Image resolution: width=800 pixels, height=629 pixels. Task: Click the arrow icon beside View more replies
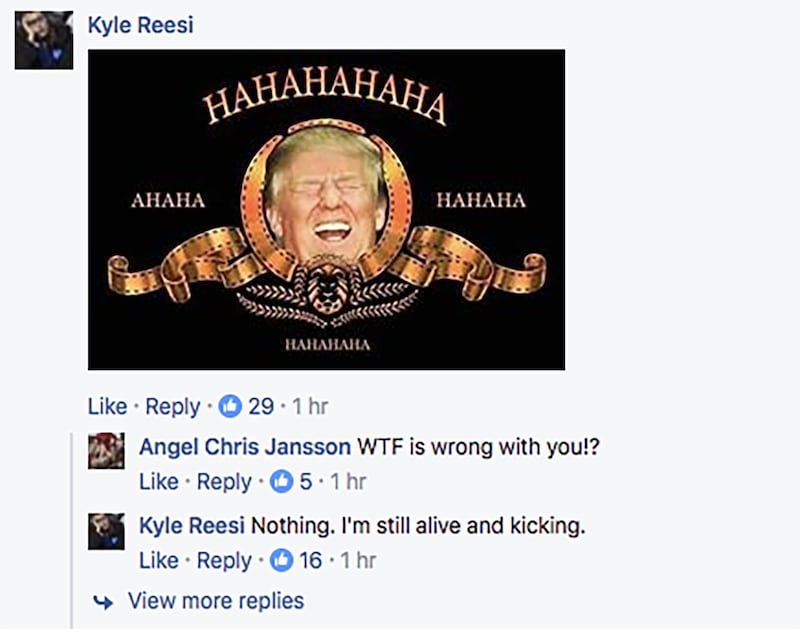[102, 601]
